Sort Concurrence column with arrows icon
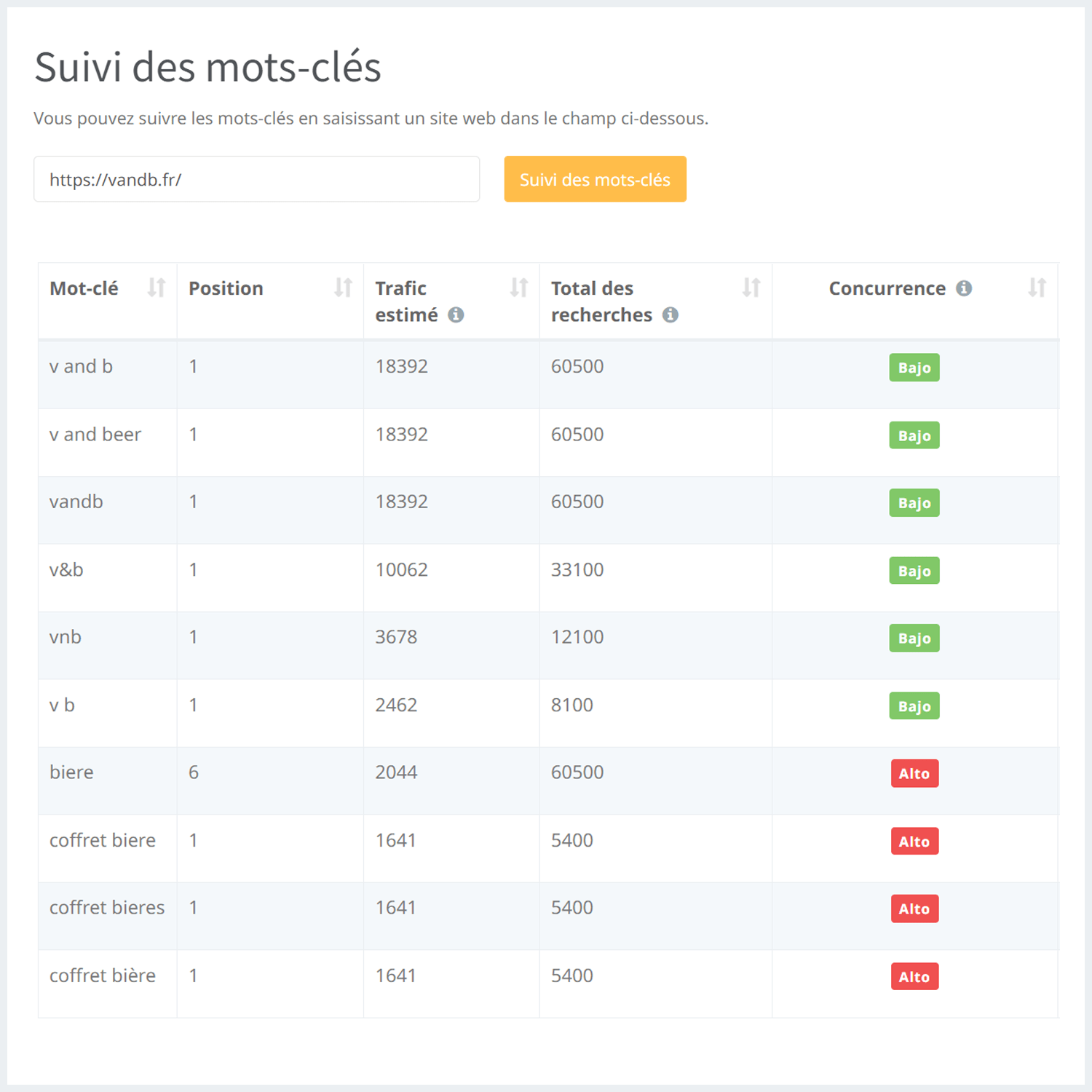The height and width of the screenshot is (1092, 1092). pos(1037,288)
